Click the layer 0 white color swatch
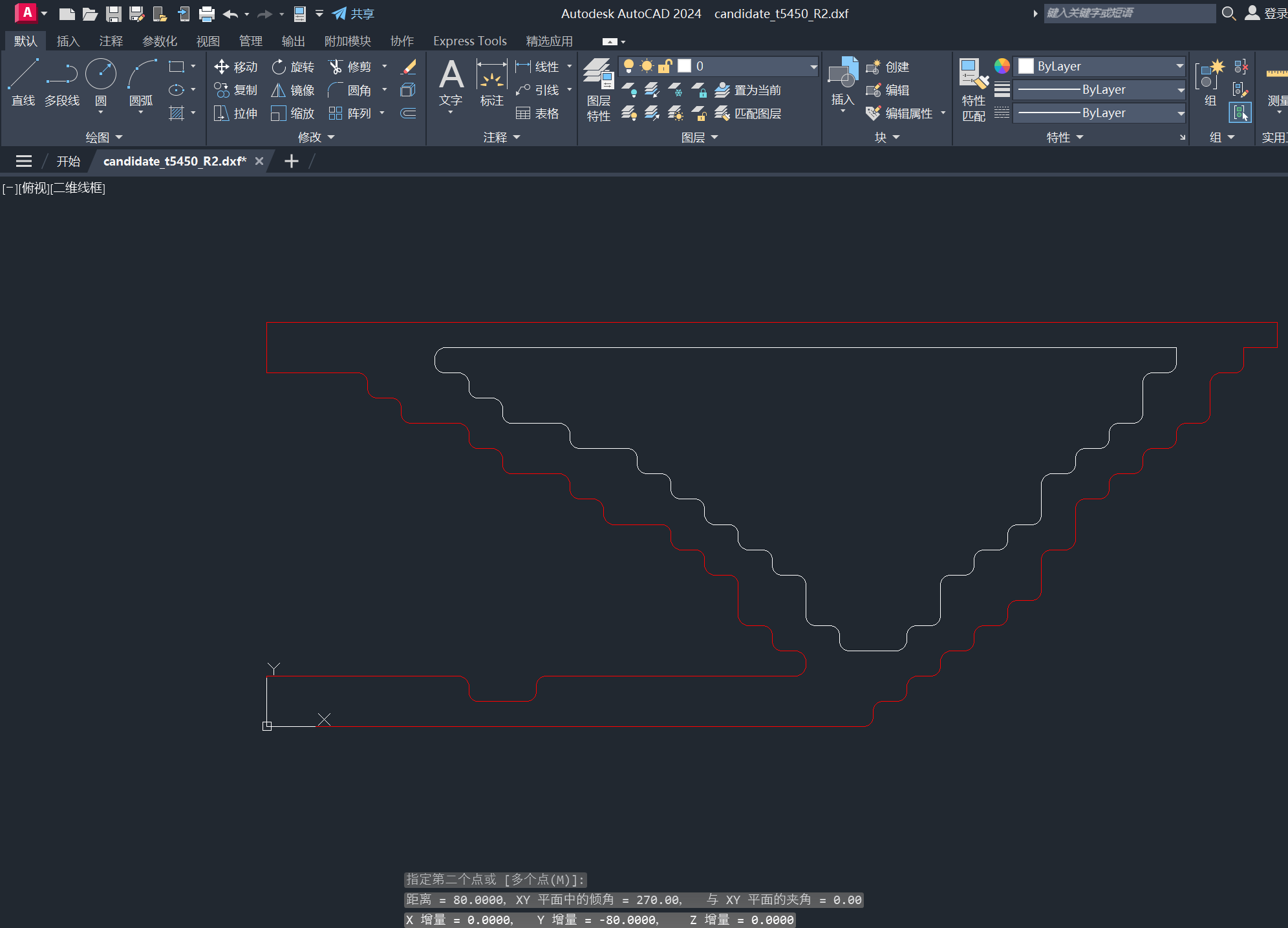The width and height of the screenshot is (1288, 928). pyautogui.click(x=684, y=66)
